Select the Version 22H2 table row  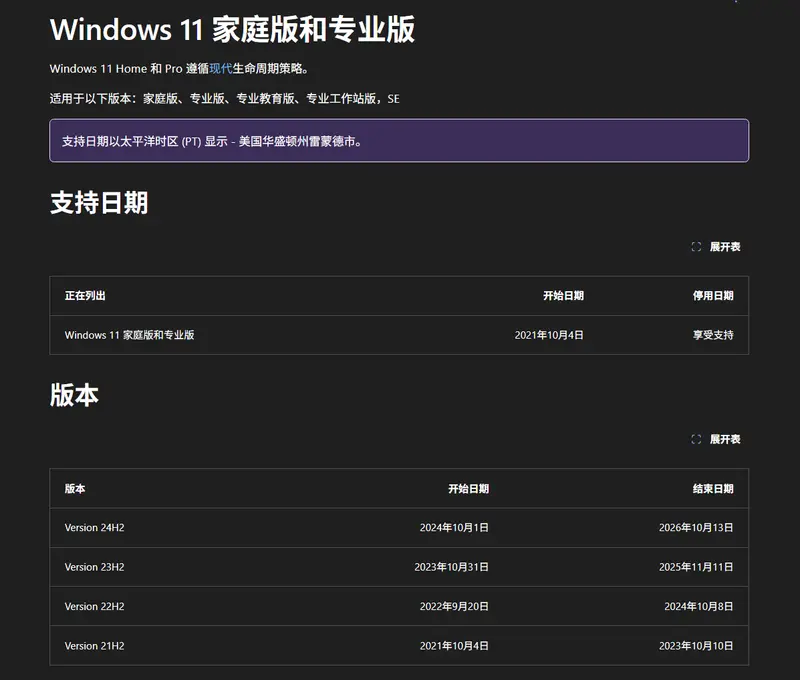[x=400, y=606]
